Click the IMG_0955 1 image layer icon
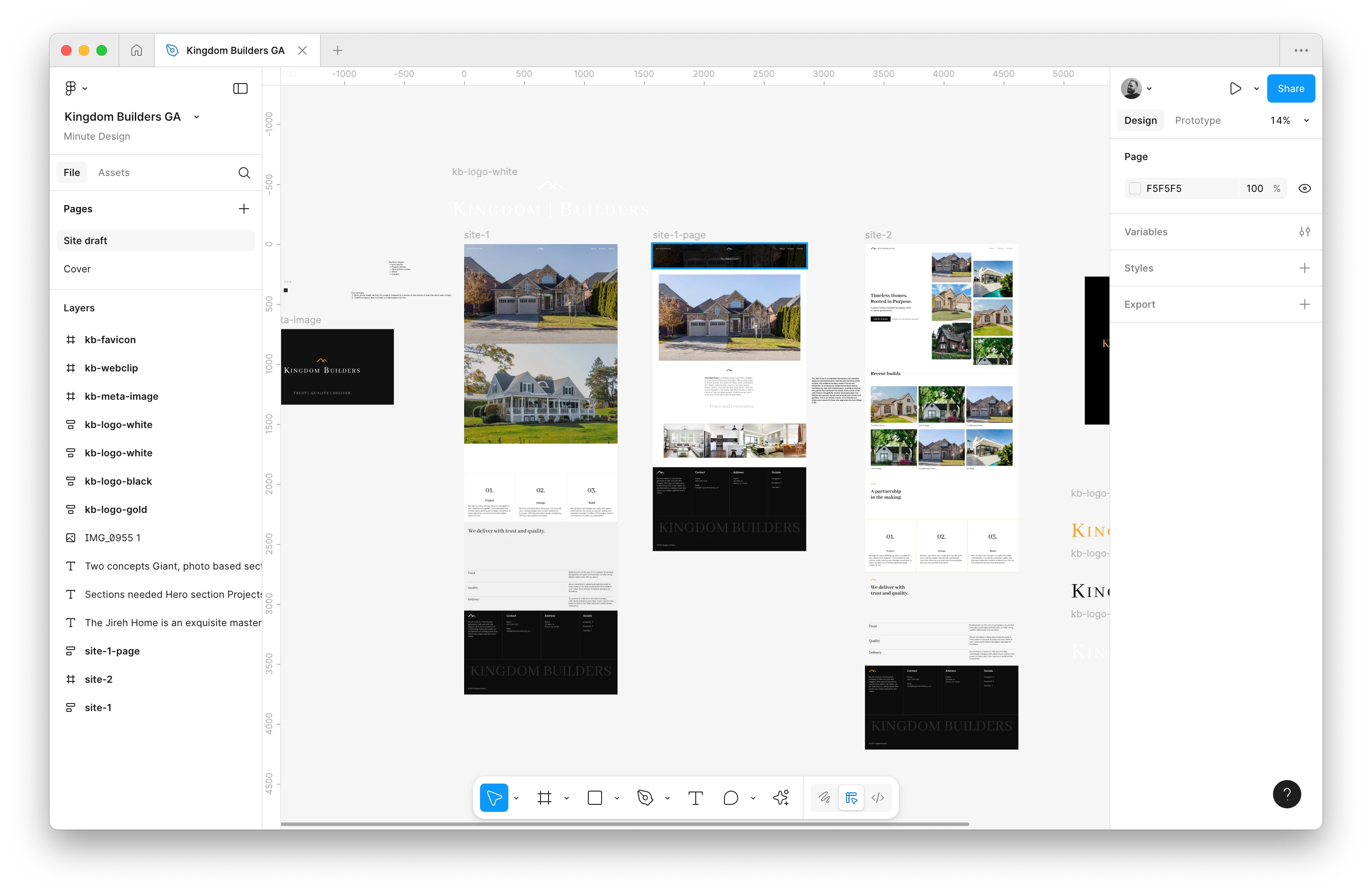Image resolution: width=1372 pixels, height=895 pixels. [x=70, y=538]
